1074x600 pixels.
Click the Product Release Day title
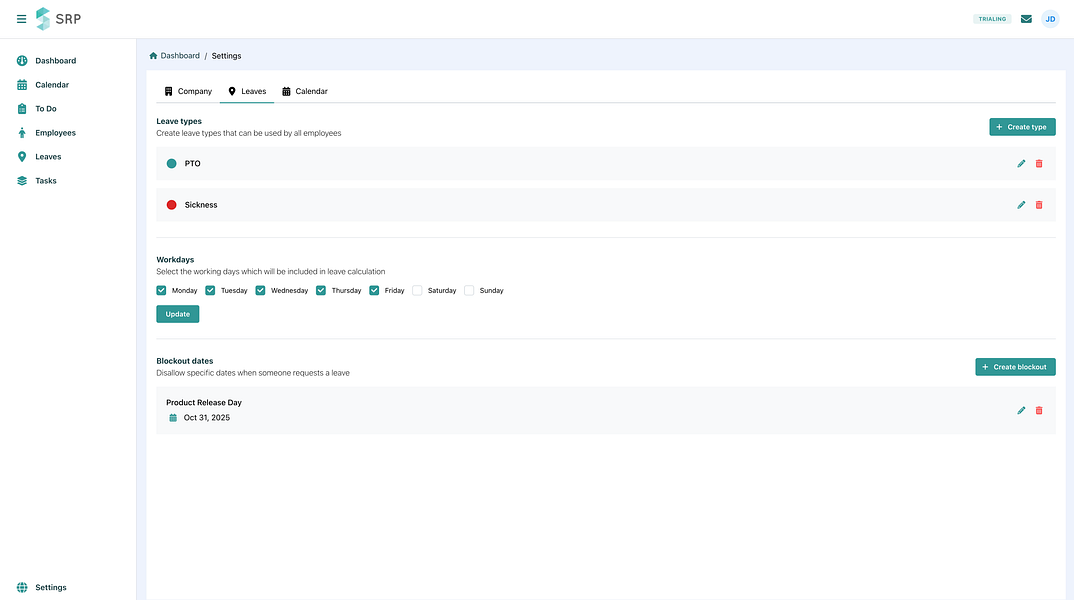(204, 403)
